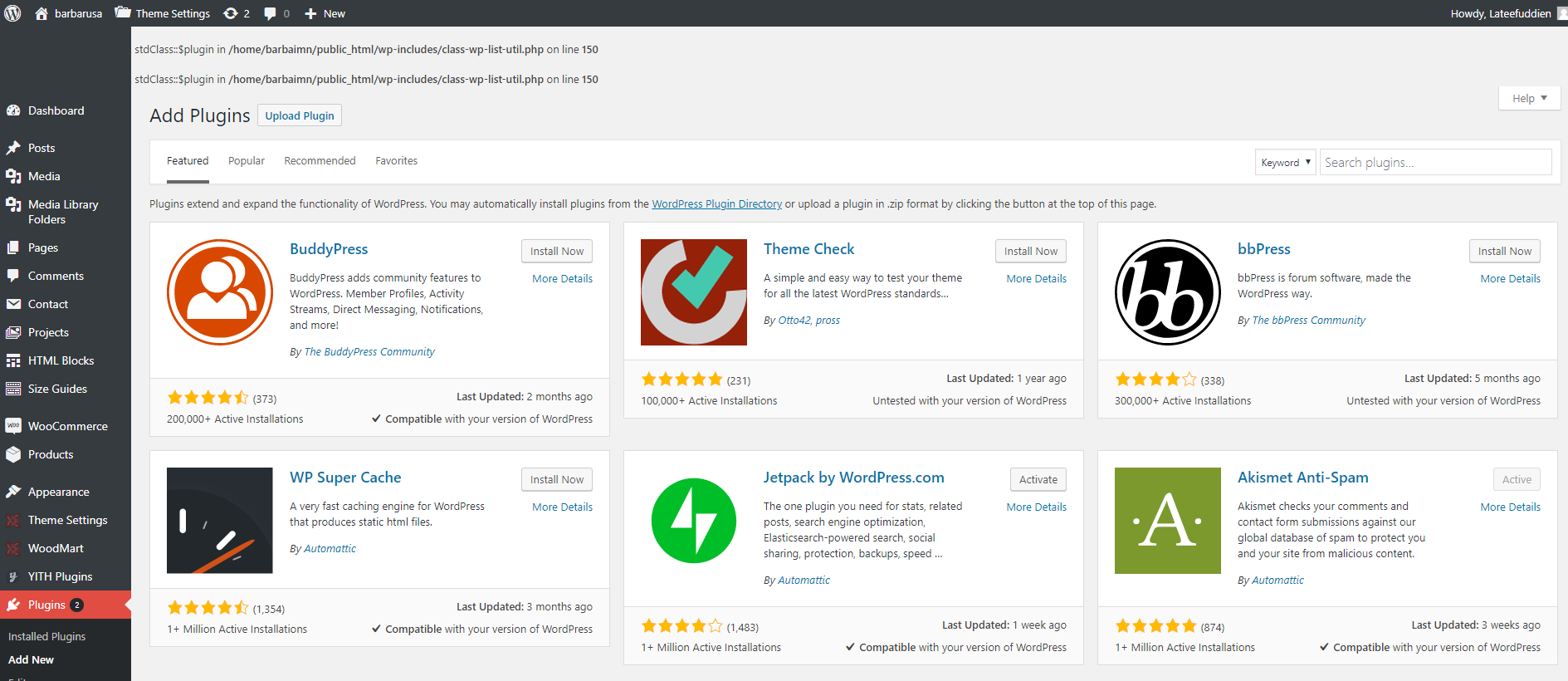Click the Appearance brush icon
The height and width of the screenshot is (681, 1568).
pyautogui.click(x=13, y=492)
